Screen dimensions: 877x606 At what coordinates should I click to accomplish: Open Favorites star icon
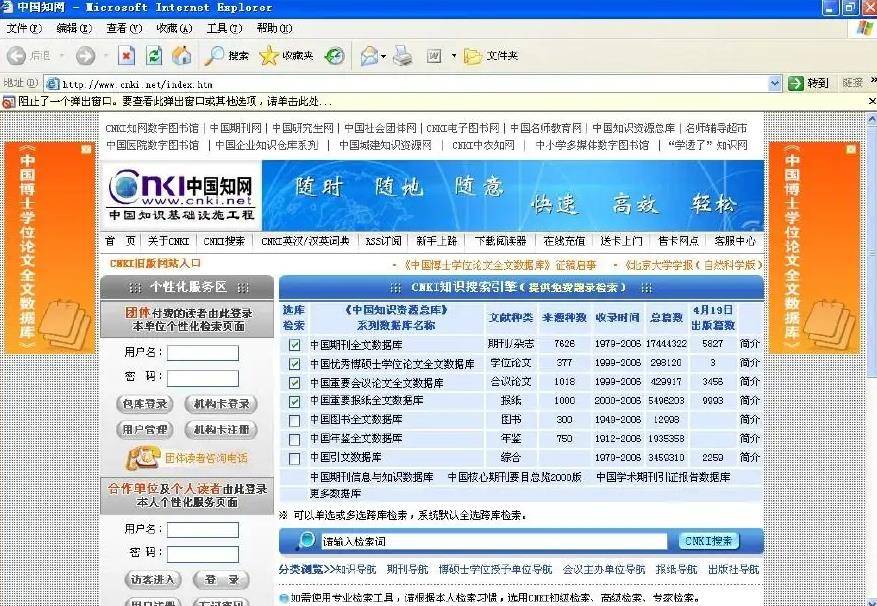(x=268, y=55)
